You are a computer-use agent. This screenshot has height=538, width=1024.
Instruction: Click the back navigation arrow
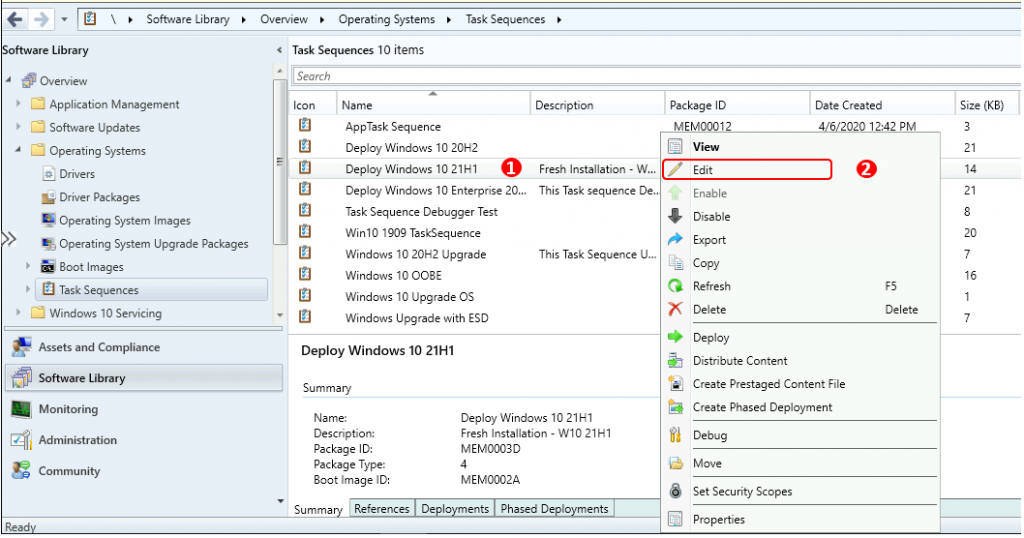point(15,20)
